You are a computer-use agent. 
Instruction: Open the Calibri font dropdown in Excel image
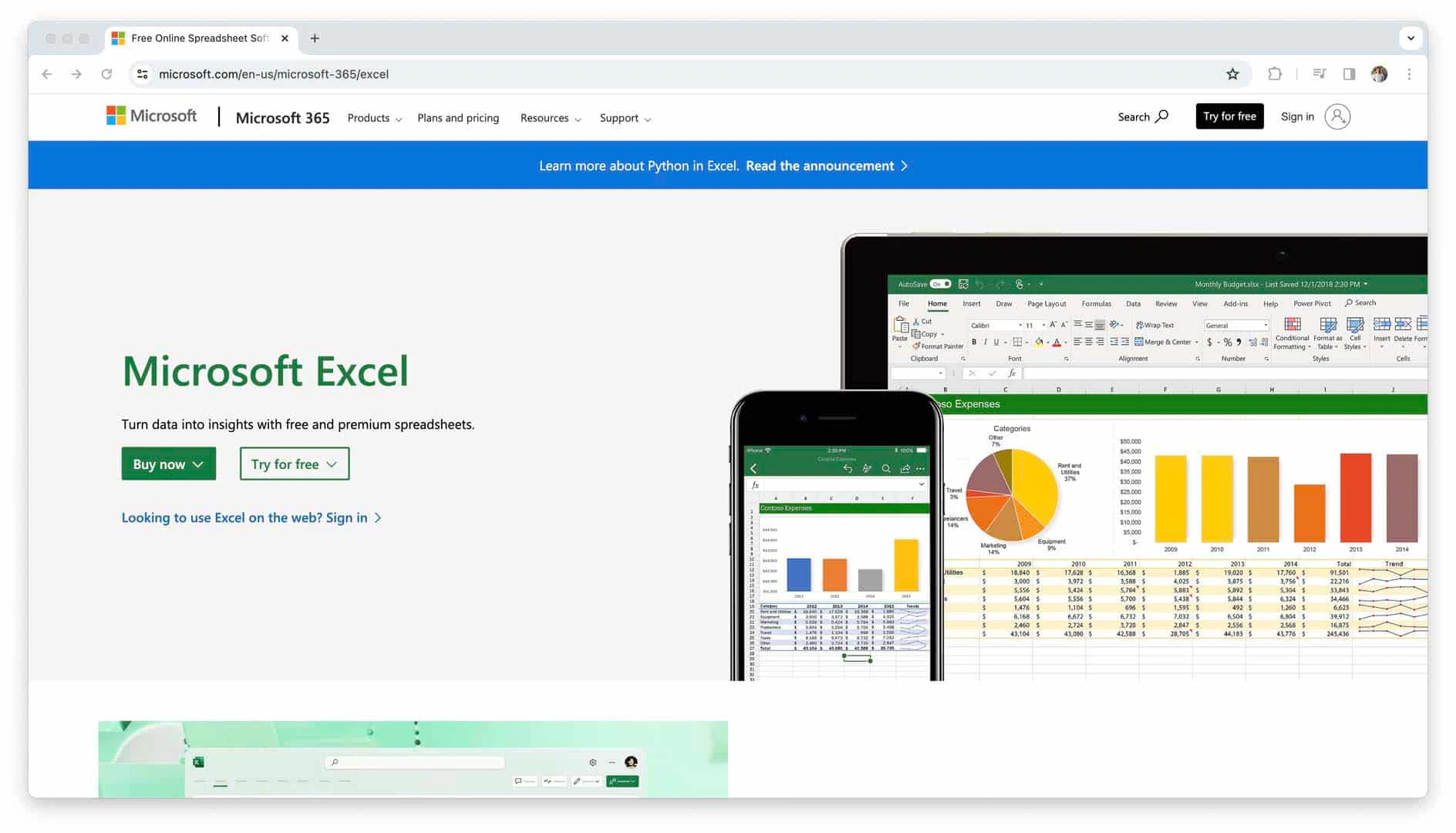[x=996, y=325]
